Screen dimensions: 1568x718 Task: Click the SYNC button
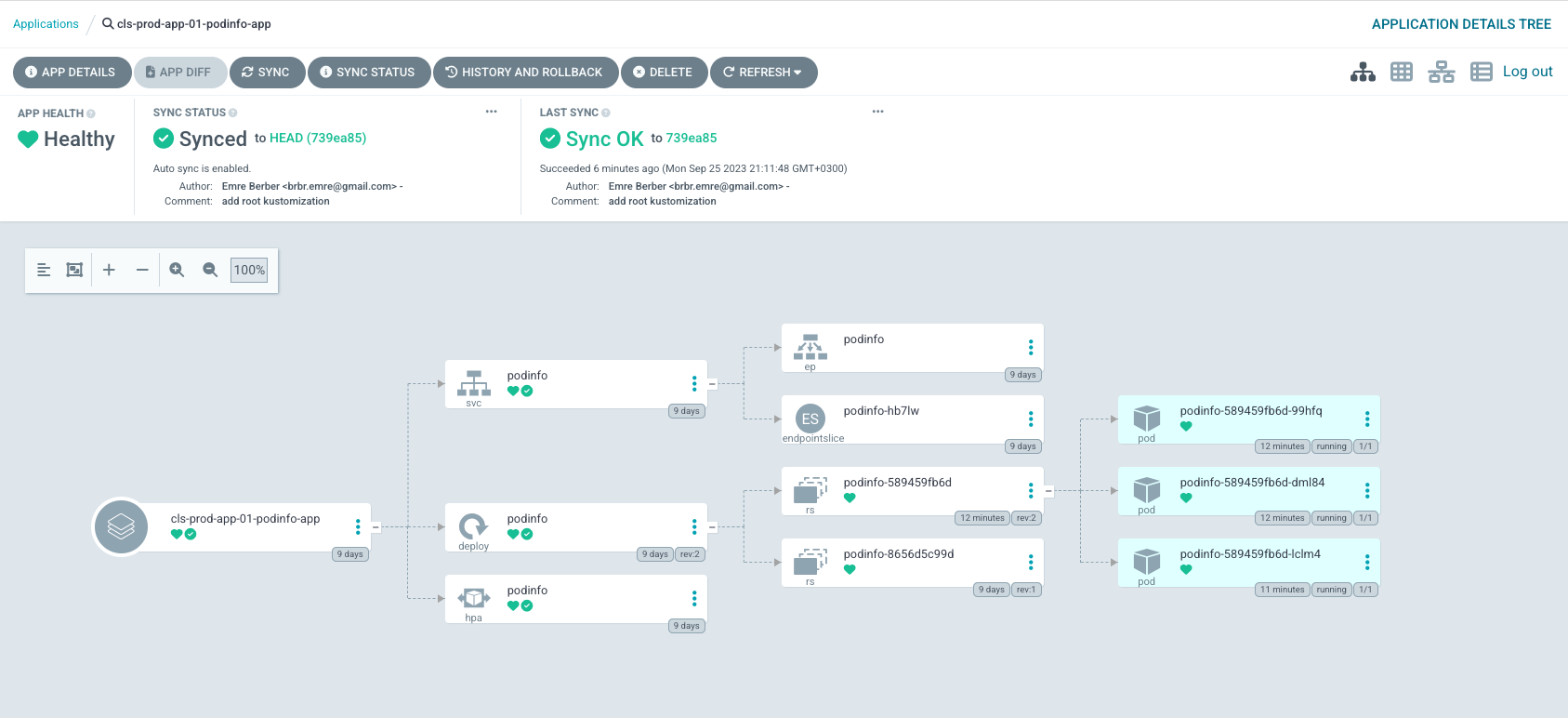tap(267, 73)
